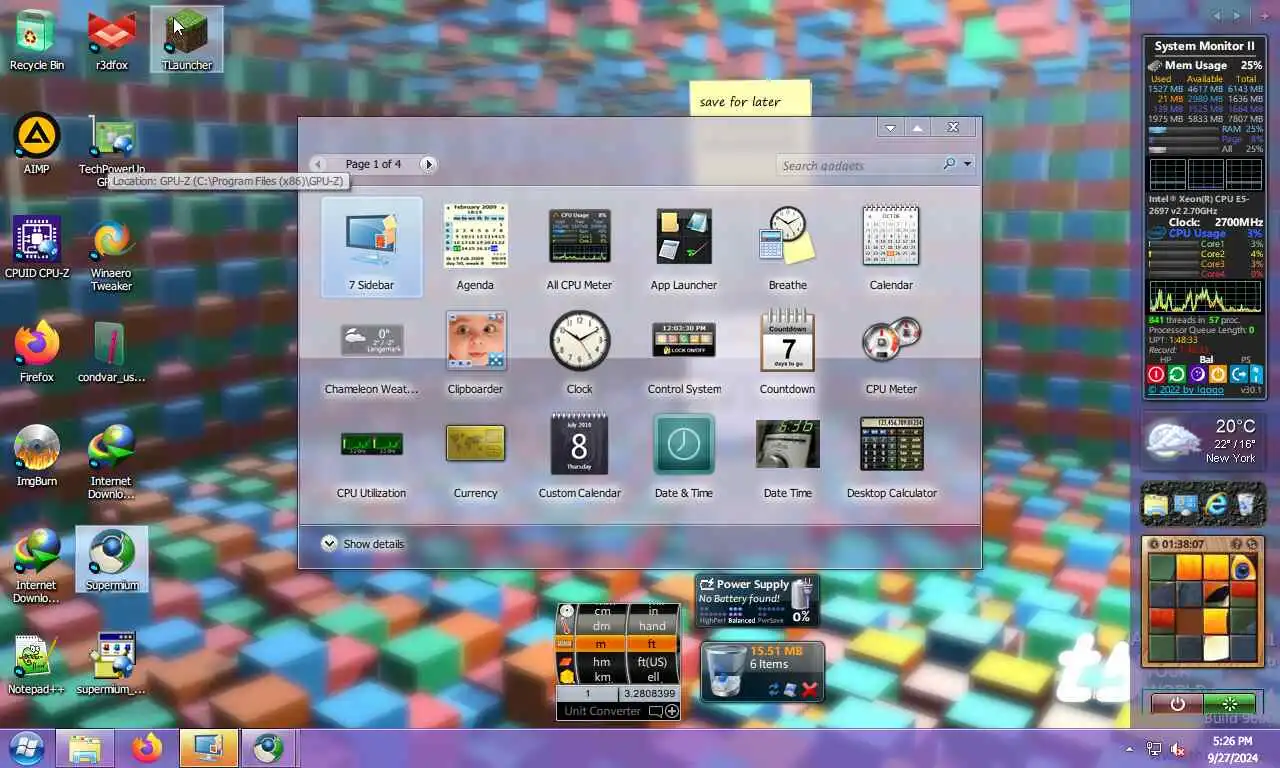1280x768 pixels.
Task: Open folder icon in launcher gadget
Action: click(1157, 505)
